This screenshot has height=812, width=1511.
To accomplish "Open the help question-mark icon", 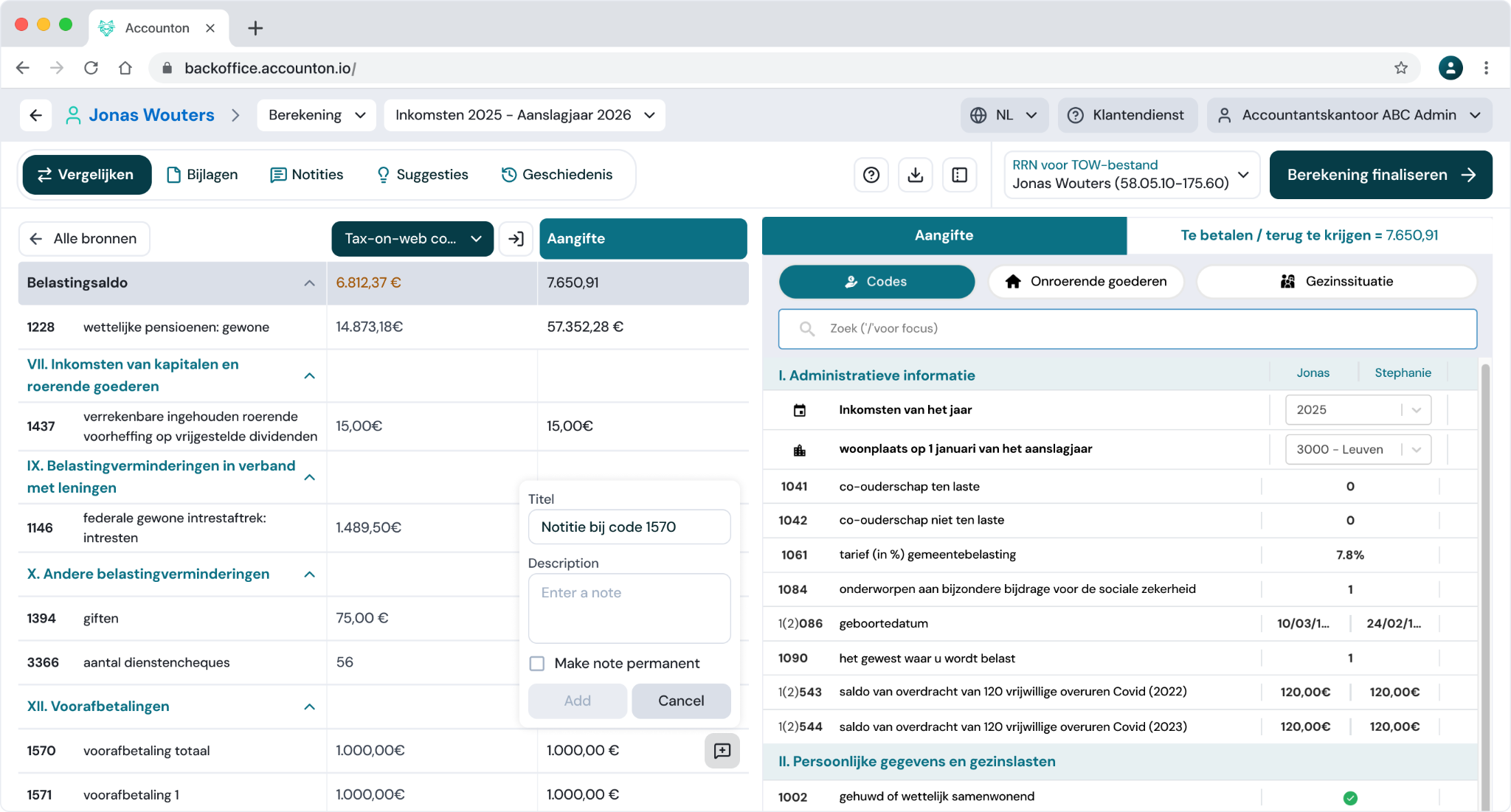I will [x=871, y=175].
